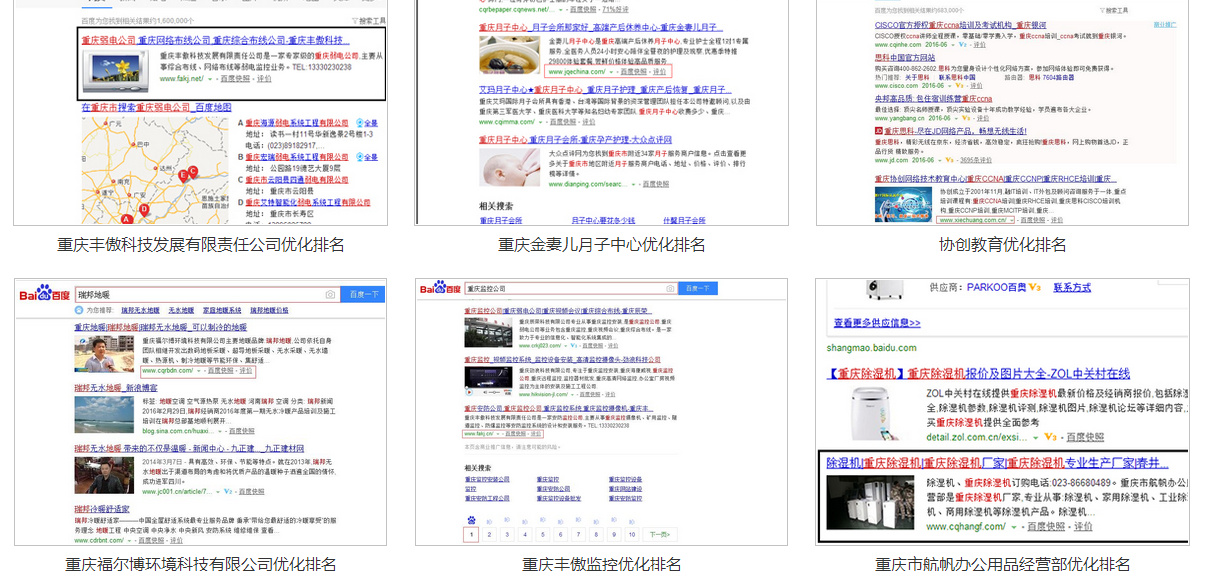Click the camera icon in the 瑞邦地暖 search box
Image resolution: width=1209 pixels, height=571 pixels.
[330, 295]
